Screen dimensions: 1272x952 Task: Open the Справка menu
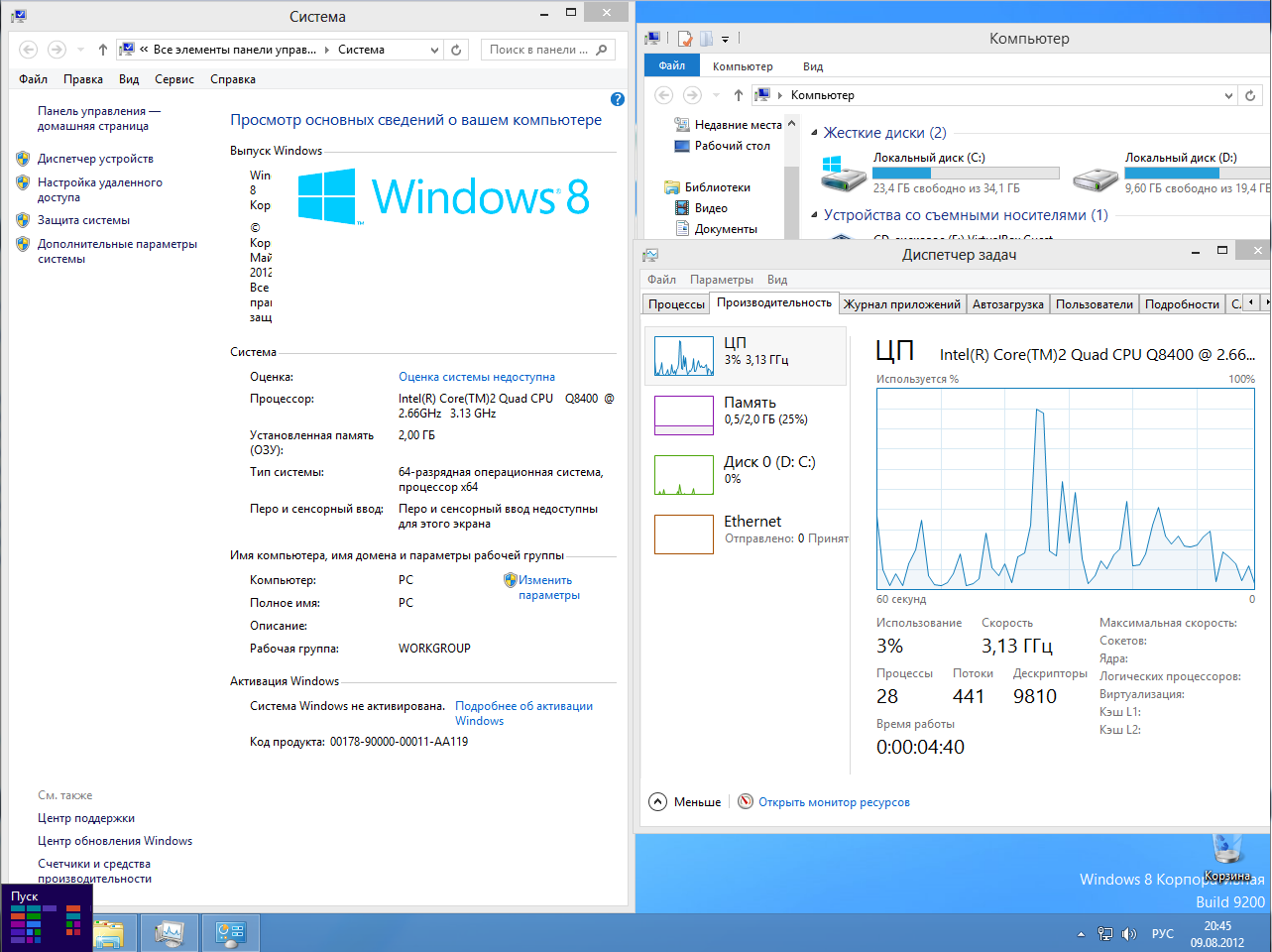(x=233, y=79)
